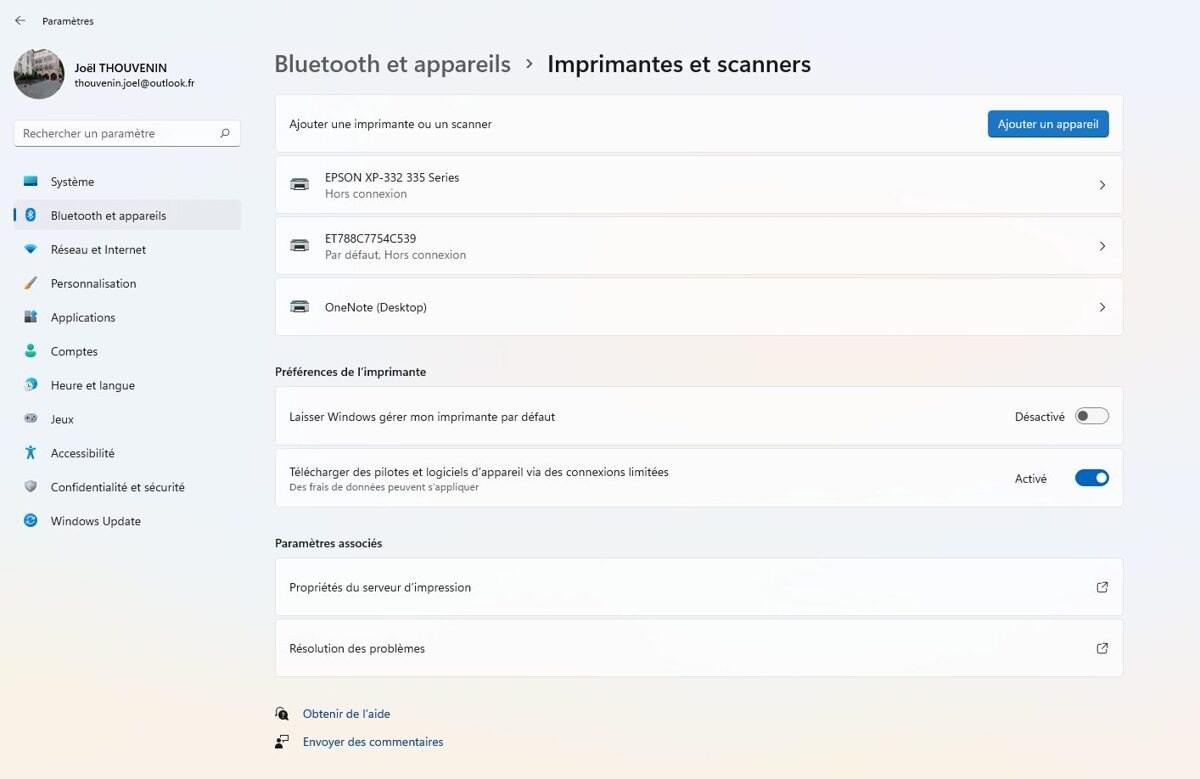Expand the OneNote (Desktop) chevron

pos(1102,307)
